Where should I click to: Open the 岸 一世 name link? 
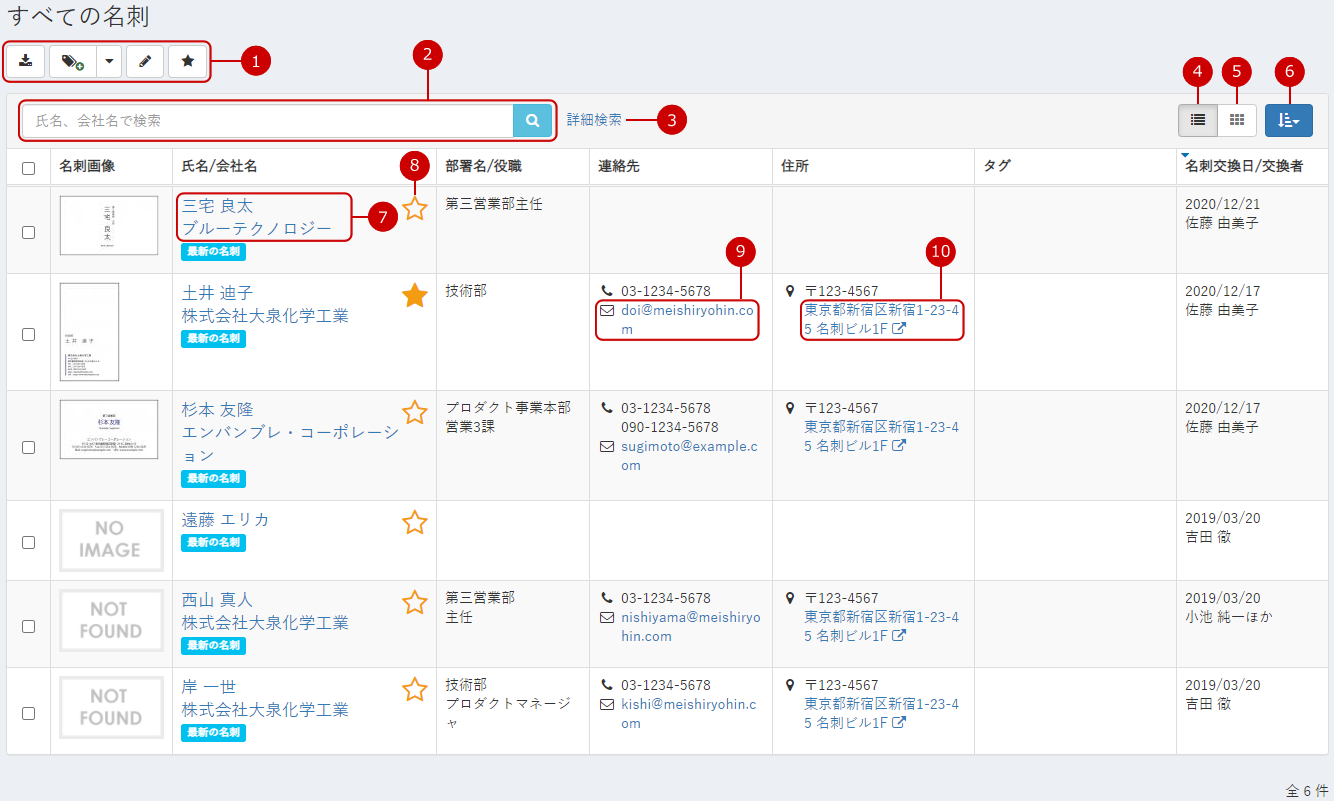(208, 687)
